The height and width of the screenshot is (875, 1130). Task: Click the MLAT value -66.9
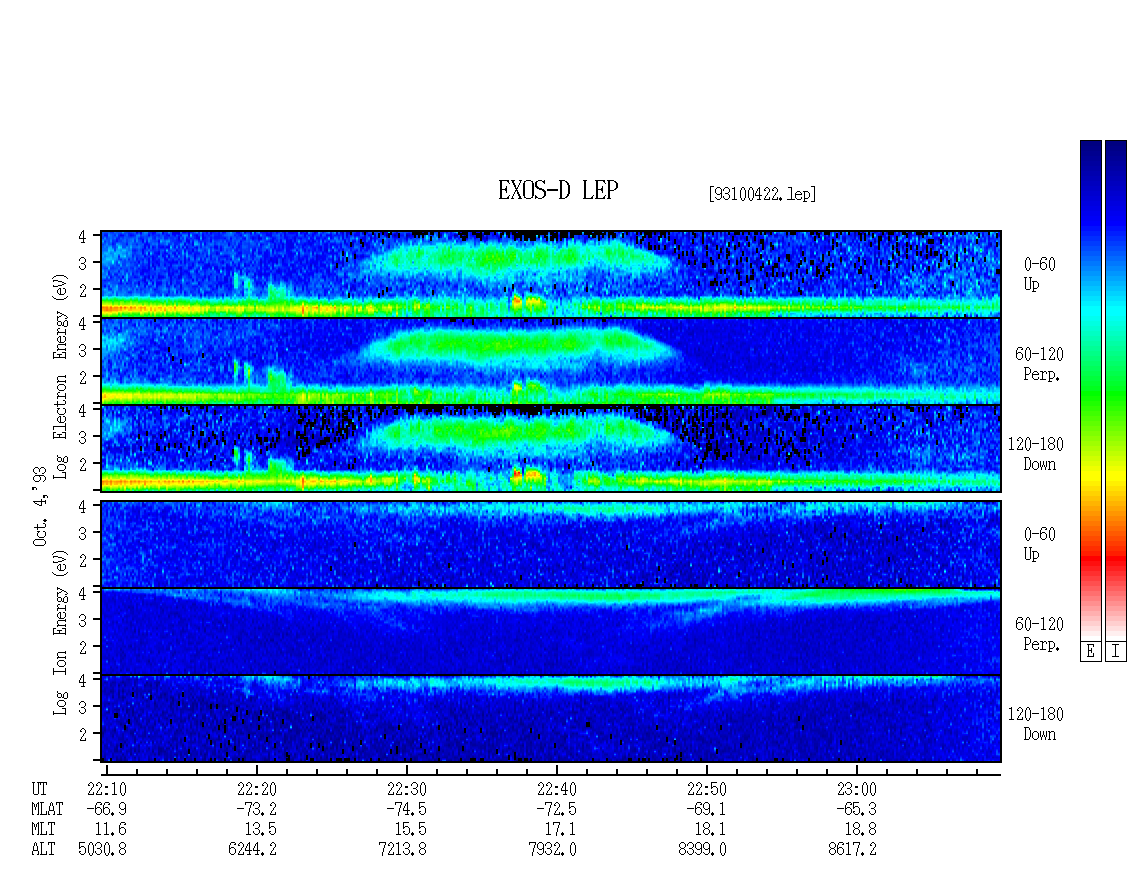(107, 809)
